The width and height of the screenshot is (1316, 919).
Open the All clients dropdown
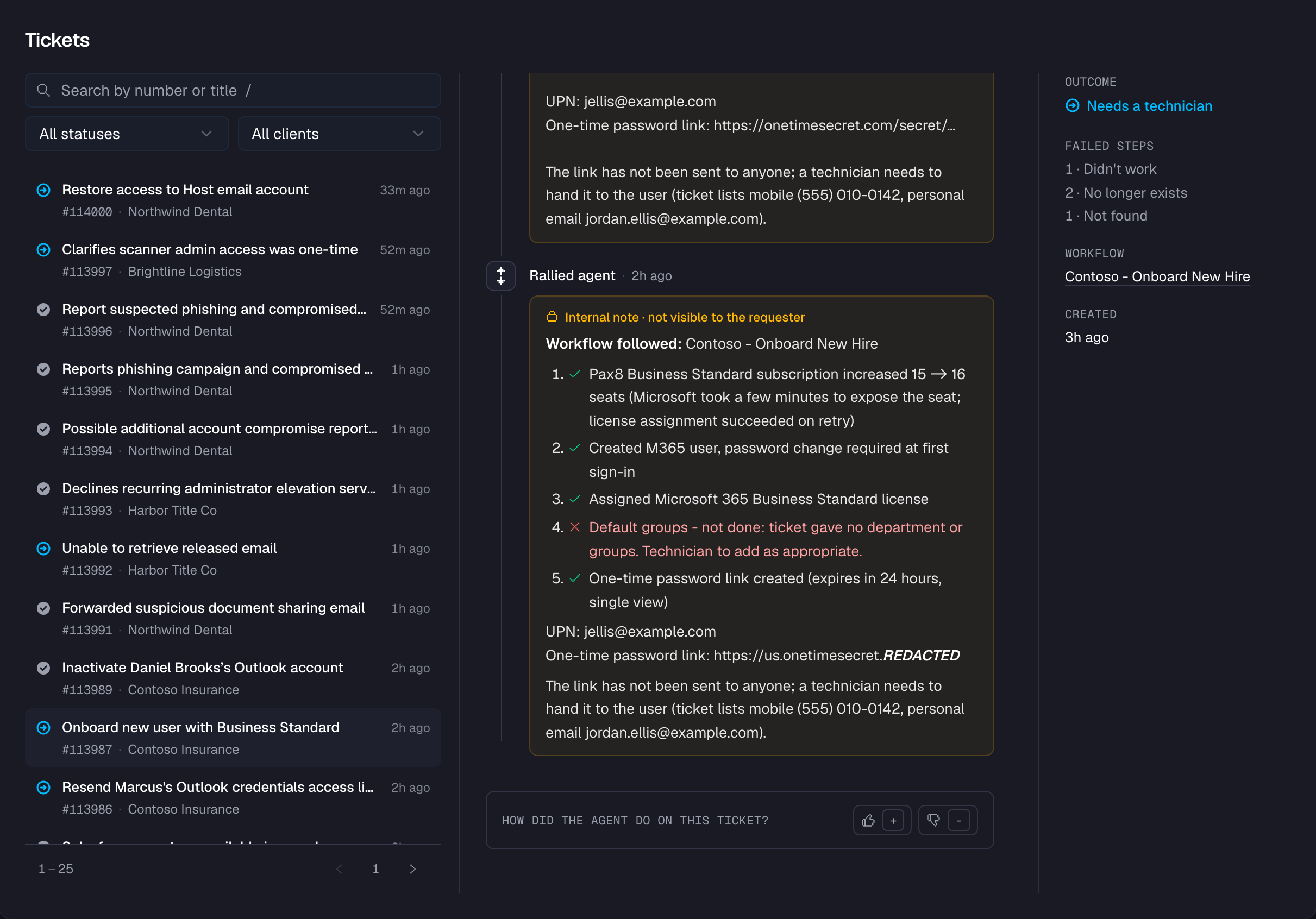[x=339, y=134]
